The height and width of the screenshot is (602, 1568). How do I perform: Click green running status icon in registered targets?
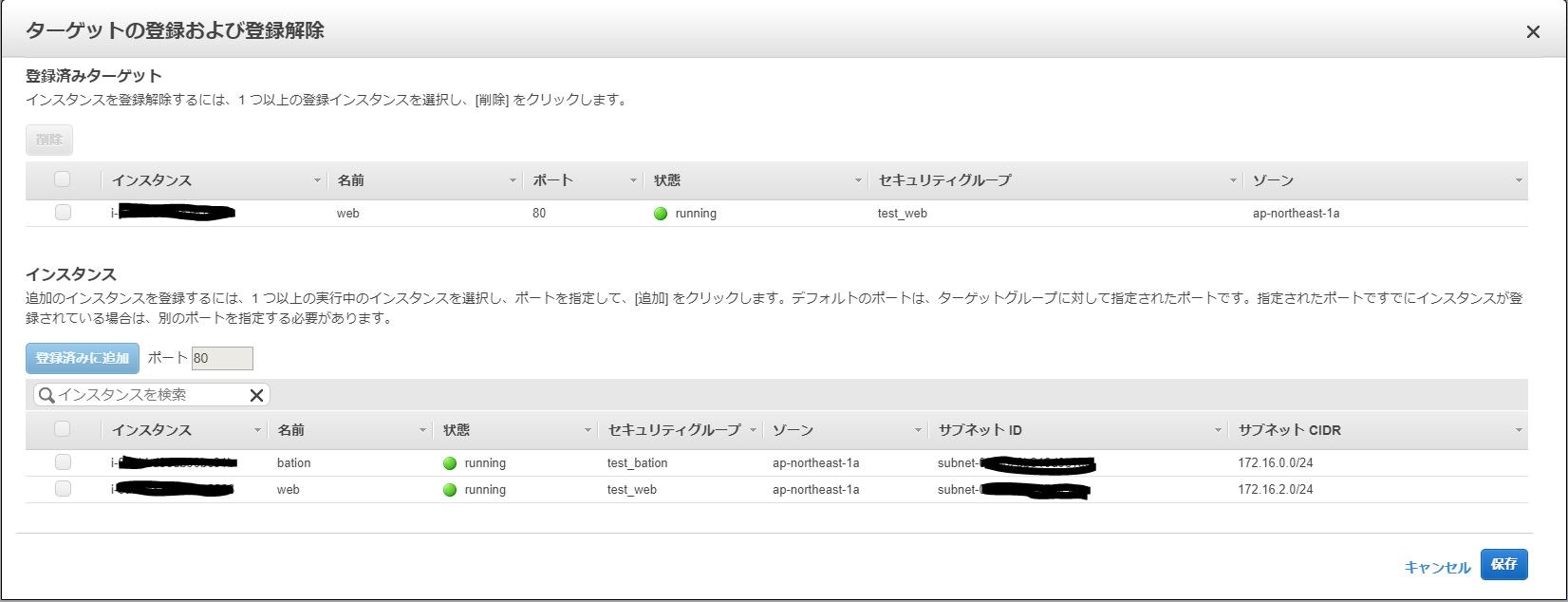pos(661,214)
